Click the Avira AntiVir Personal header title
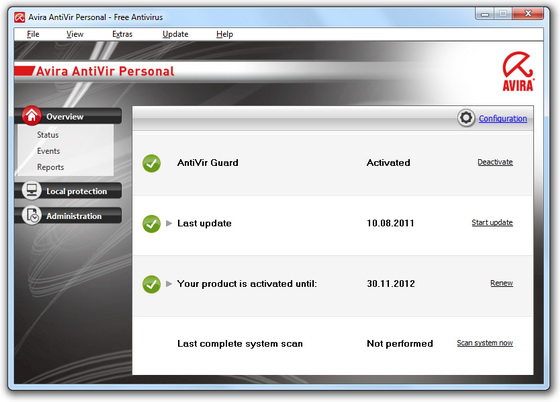 [x=105, y=71]
